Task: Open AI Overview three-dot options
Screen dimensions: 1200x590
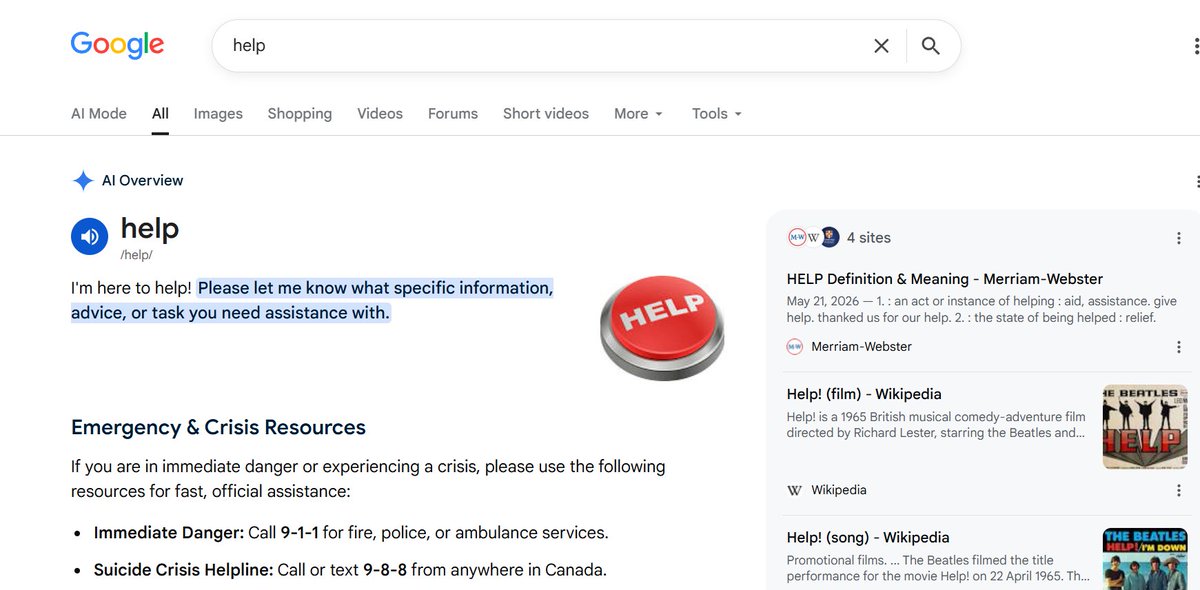Action: (x=1197, y=181)
